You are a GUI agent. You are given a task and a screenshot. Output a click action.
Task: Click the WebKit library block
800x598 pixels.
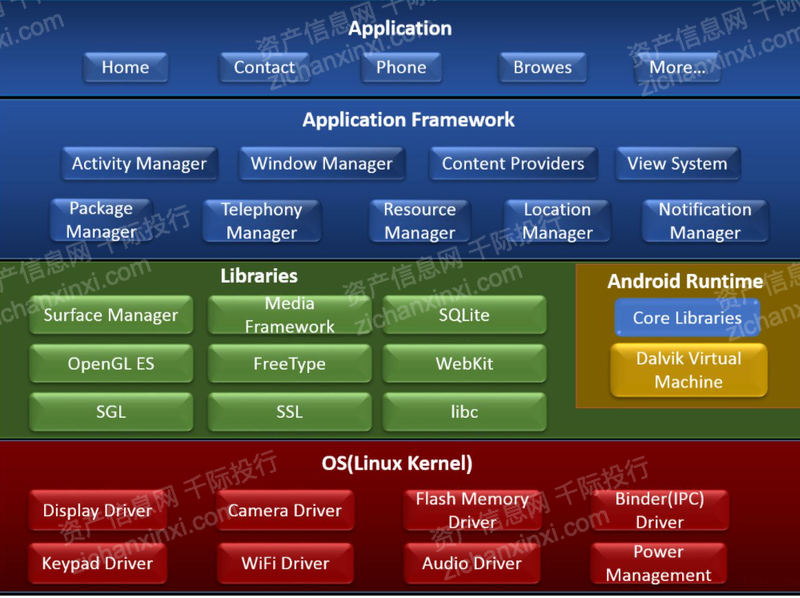464,364
